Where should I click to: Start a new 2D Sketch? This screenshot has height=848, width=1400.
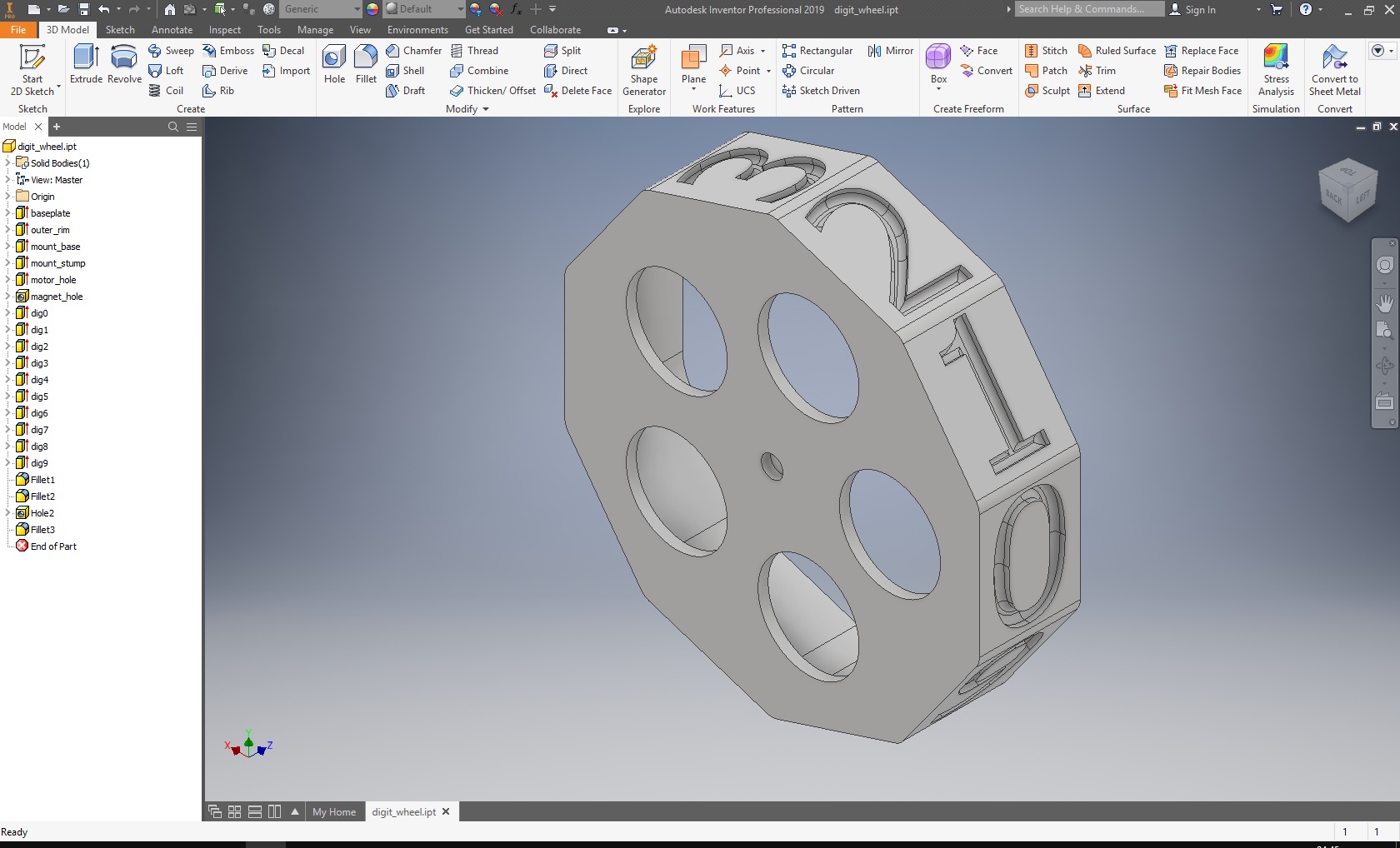(32, 70)
